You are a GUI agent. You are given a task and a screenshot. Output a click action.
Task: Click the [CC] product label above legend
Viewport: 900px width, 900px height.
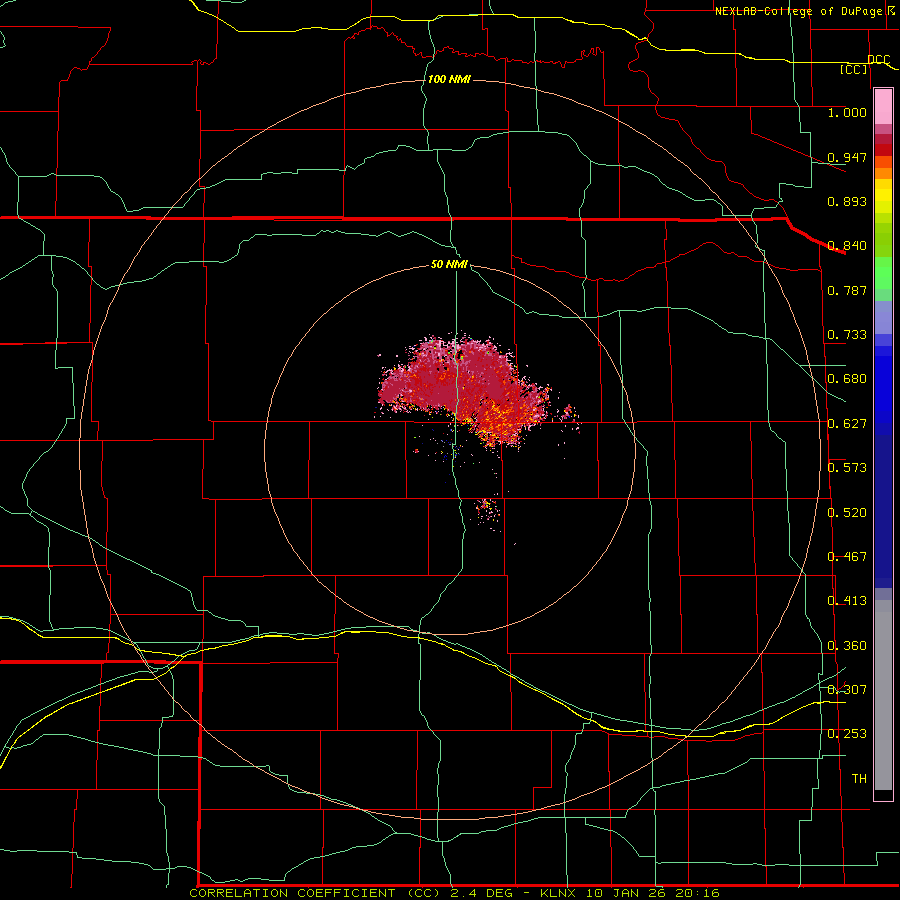pyautogui.click(x=854, y=69)
